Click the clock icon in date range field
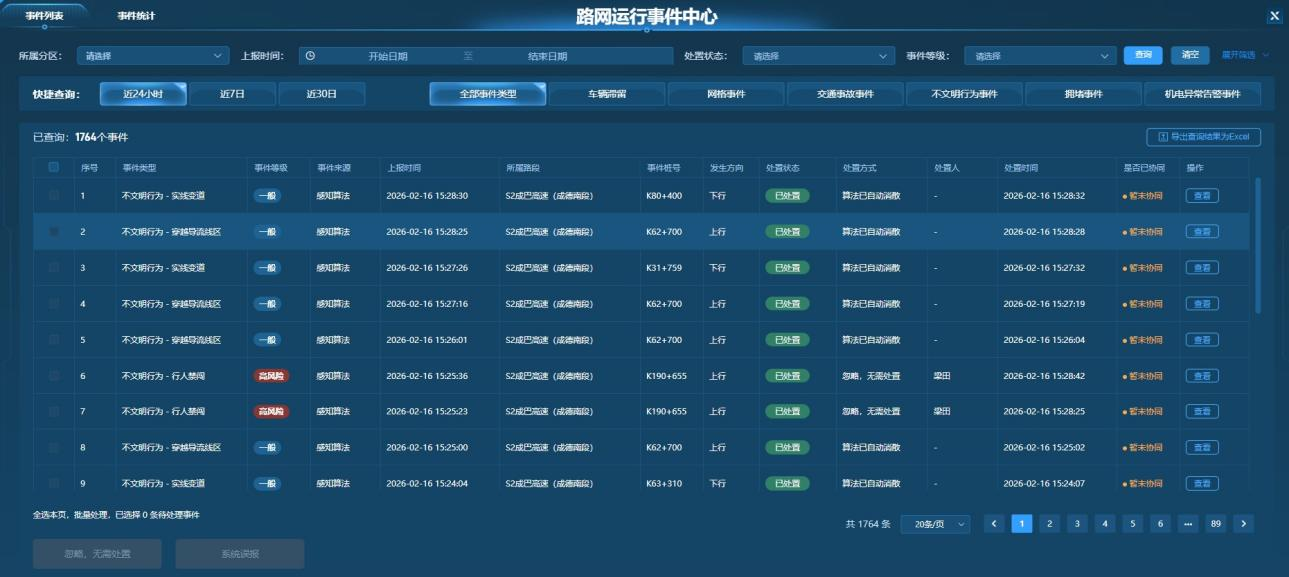 coord(310,56)
